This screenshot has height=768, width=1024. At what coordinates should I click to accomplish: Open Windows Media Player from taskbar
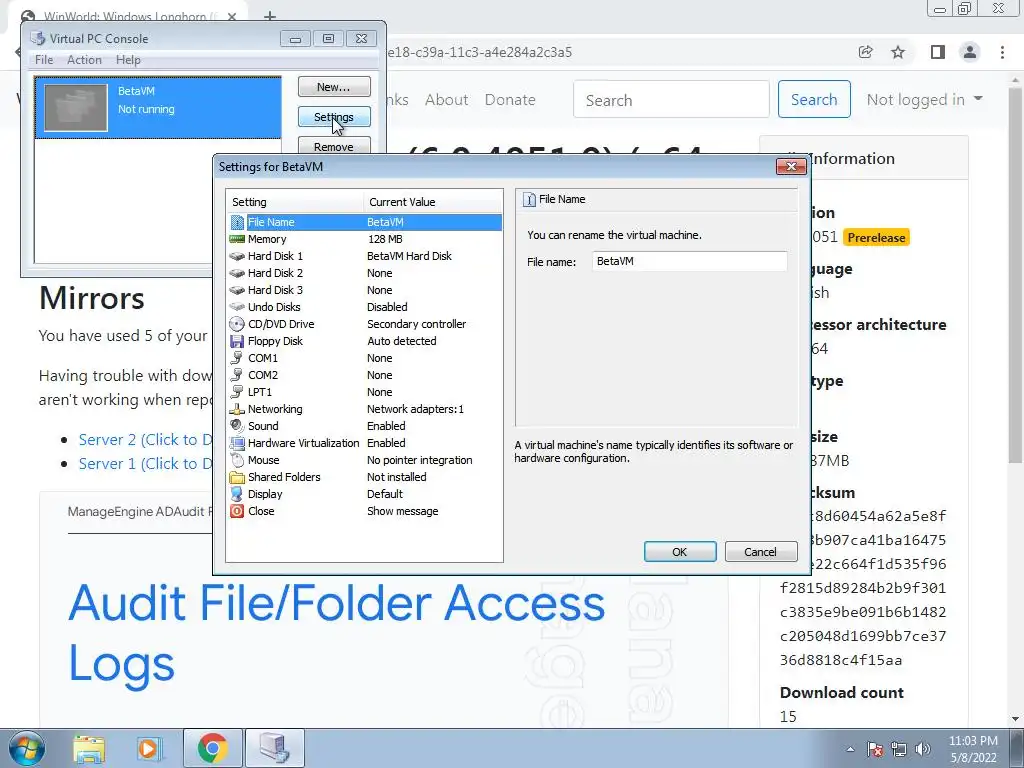pos(149,748)
